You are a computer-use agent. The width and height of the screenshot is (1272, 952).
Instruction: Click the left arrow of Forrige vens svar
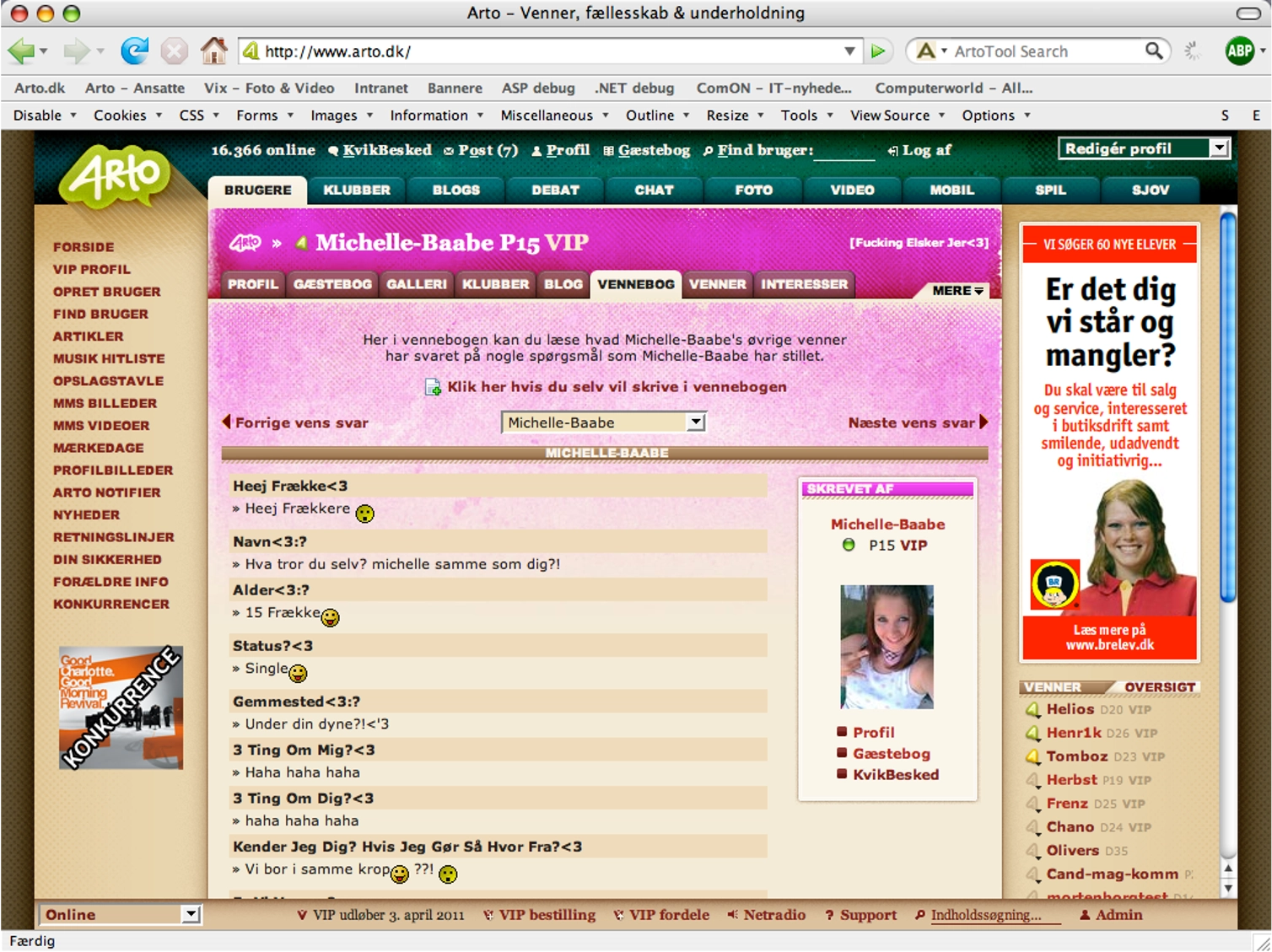[226, 422]
